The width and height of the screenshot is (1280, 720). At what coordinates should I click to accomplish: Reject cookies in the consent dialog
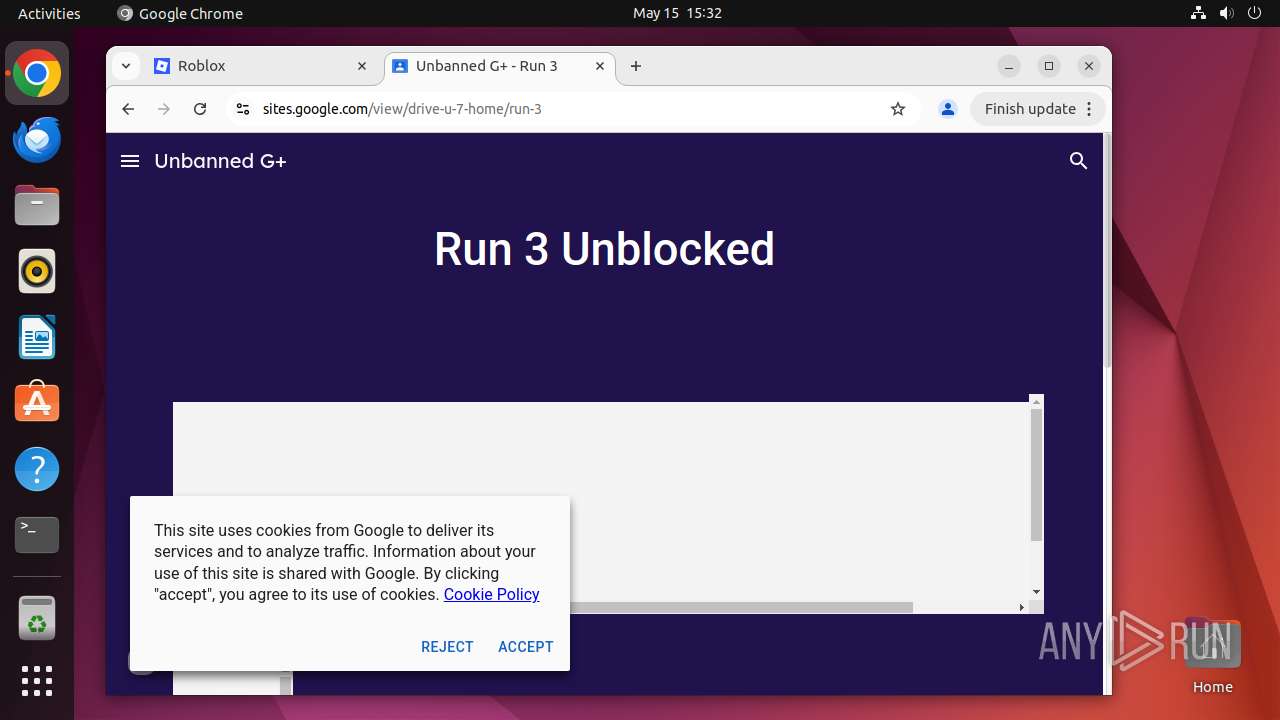(x=447, y=647)
